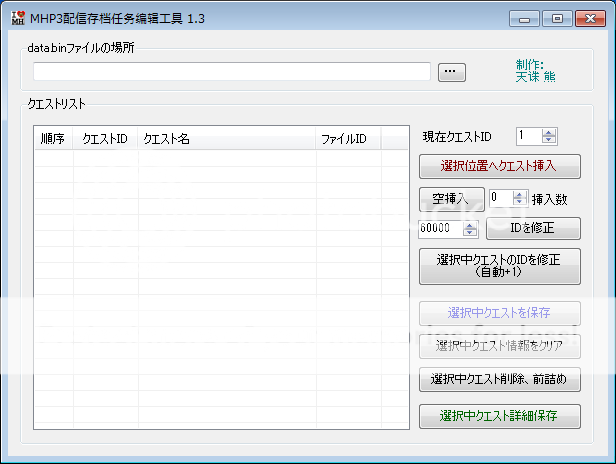The height and width of the screenshot is (464, 616).
Task: Sort by 順序 column header
Action: pyautogui.click(x=53, y=138)
